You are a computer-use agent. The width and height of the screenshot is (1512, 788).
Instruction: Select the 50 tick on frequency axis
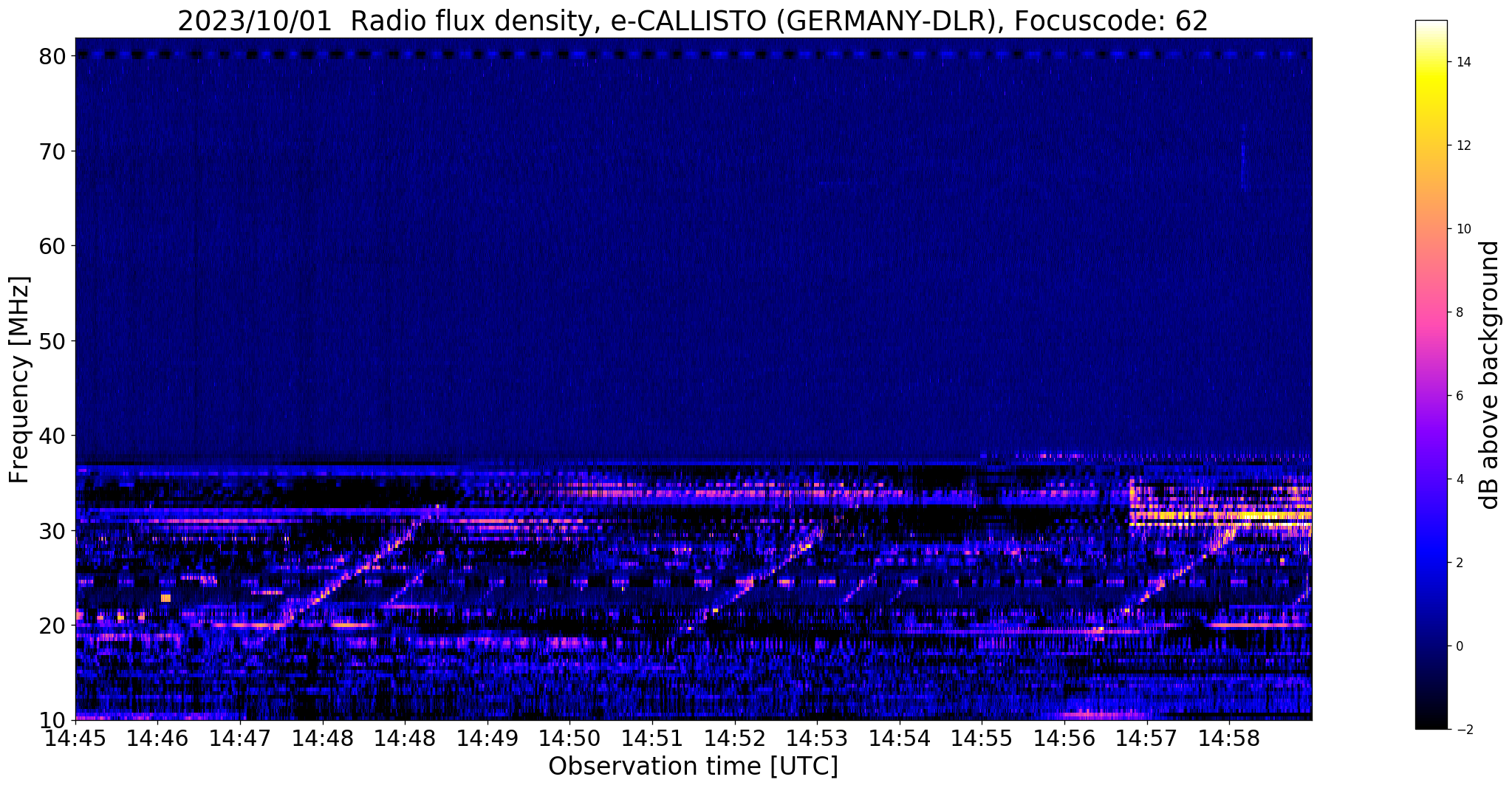point(53,341)
